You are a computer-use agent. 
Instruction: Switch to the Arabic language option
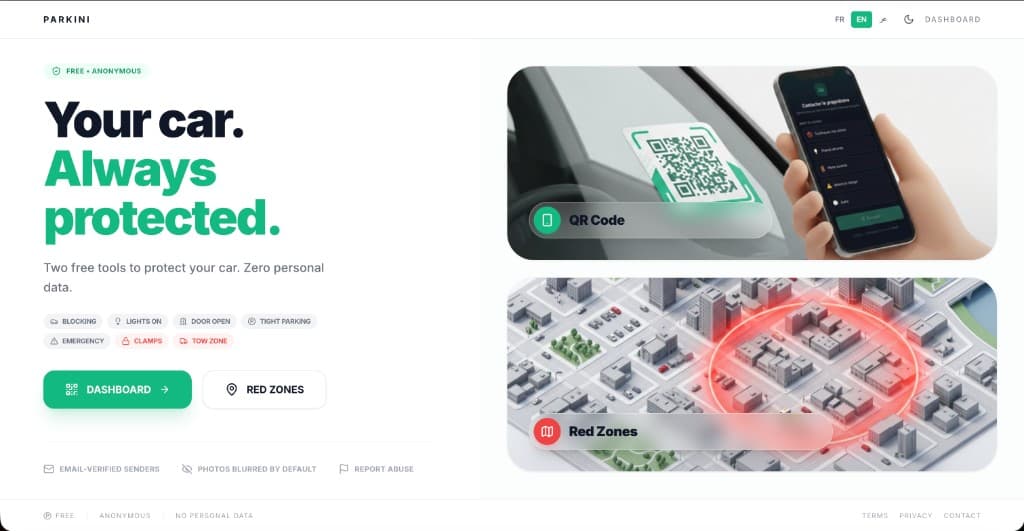click(x=884, y=20)
